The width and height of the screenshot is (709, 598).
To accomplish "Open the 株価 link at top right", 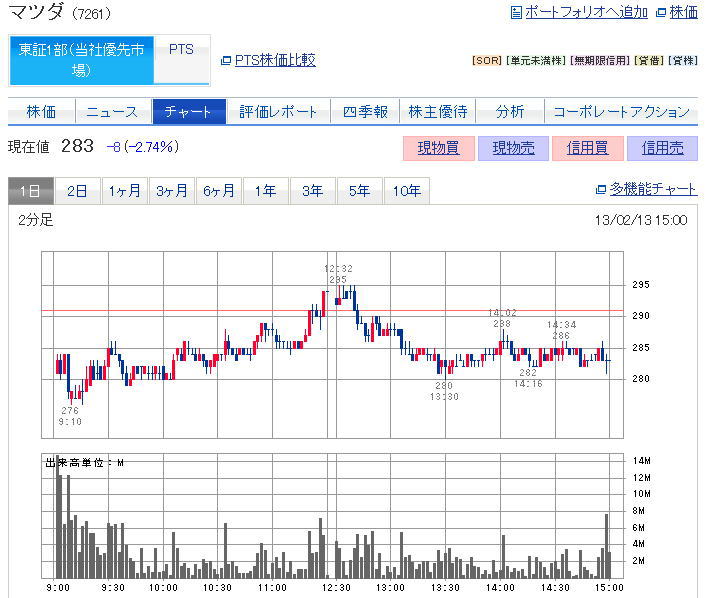I will 683,12.
